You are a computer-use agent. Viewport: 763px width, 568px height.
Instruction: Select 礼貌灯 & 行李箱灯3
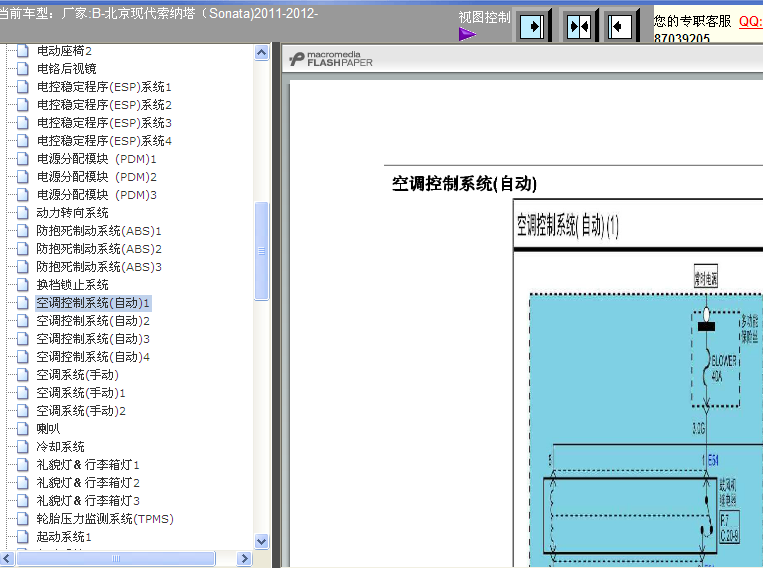point(88,501)
